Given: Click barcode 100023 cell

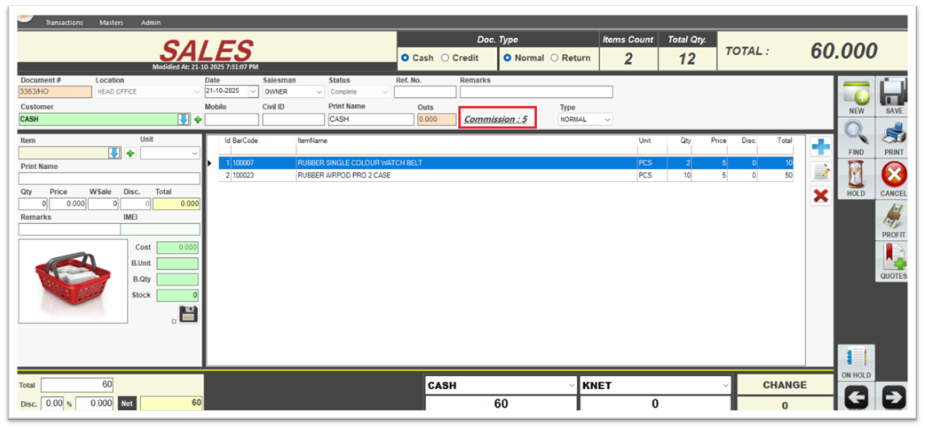Looking at the screenshot, I should (263, 175).
